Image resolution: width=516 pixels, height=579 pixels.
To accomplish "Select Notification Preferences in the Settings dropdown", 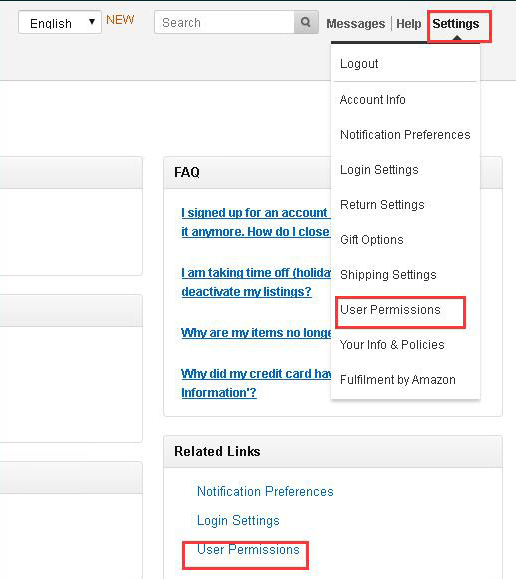I will click(x=405, y=135).
